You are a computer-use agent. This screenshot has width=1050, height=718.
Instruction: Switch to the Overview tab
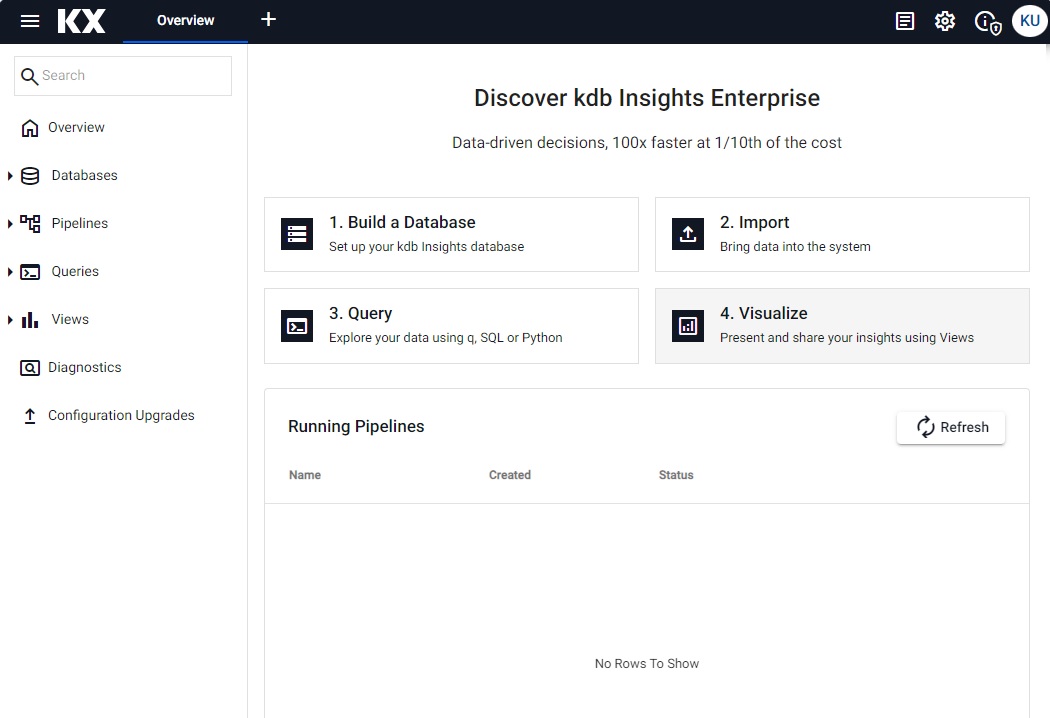click(x=185, y=21)
